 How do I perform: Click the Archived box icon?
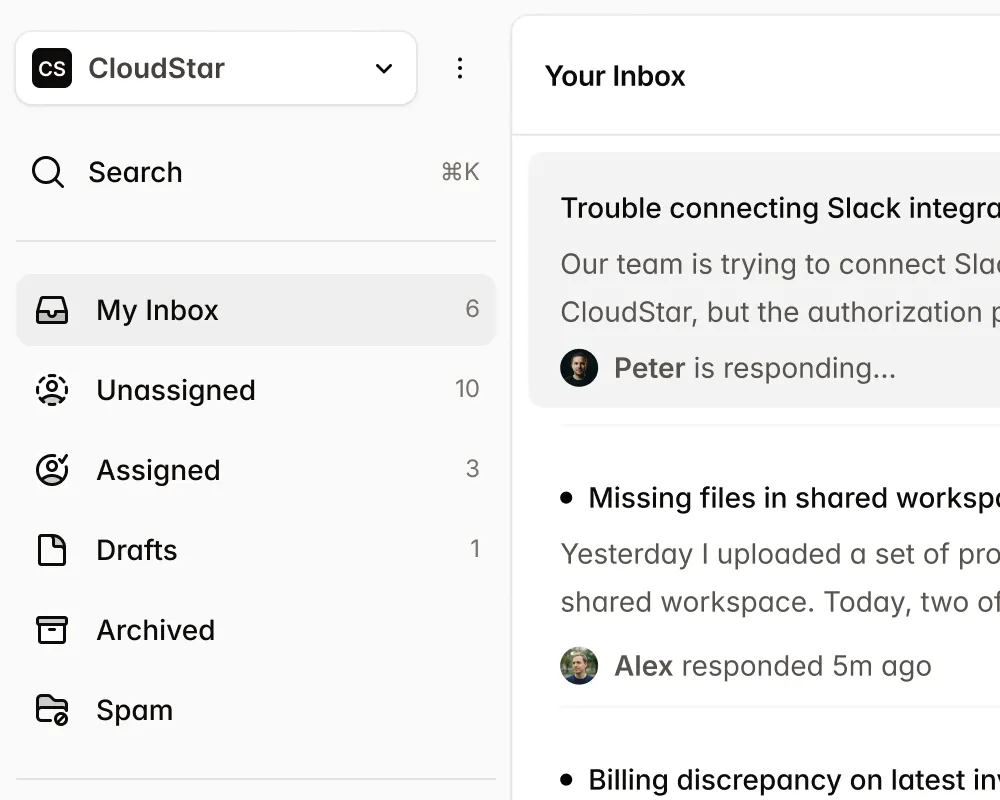click(52, 630)
